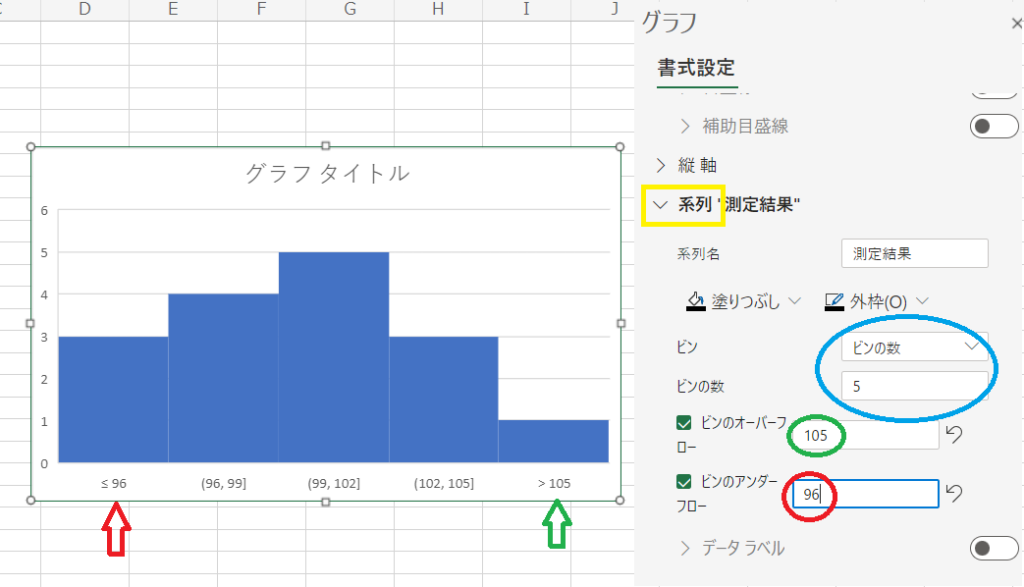Reset the ビンのオーバーフロー value with undo arrow
Image resolution: width=1024 pixels, height=587 pixels.
tap(955, 435)
